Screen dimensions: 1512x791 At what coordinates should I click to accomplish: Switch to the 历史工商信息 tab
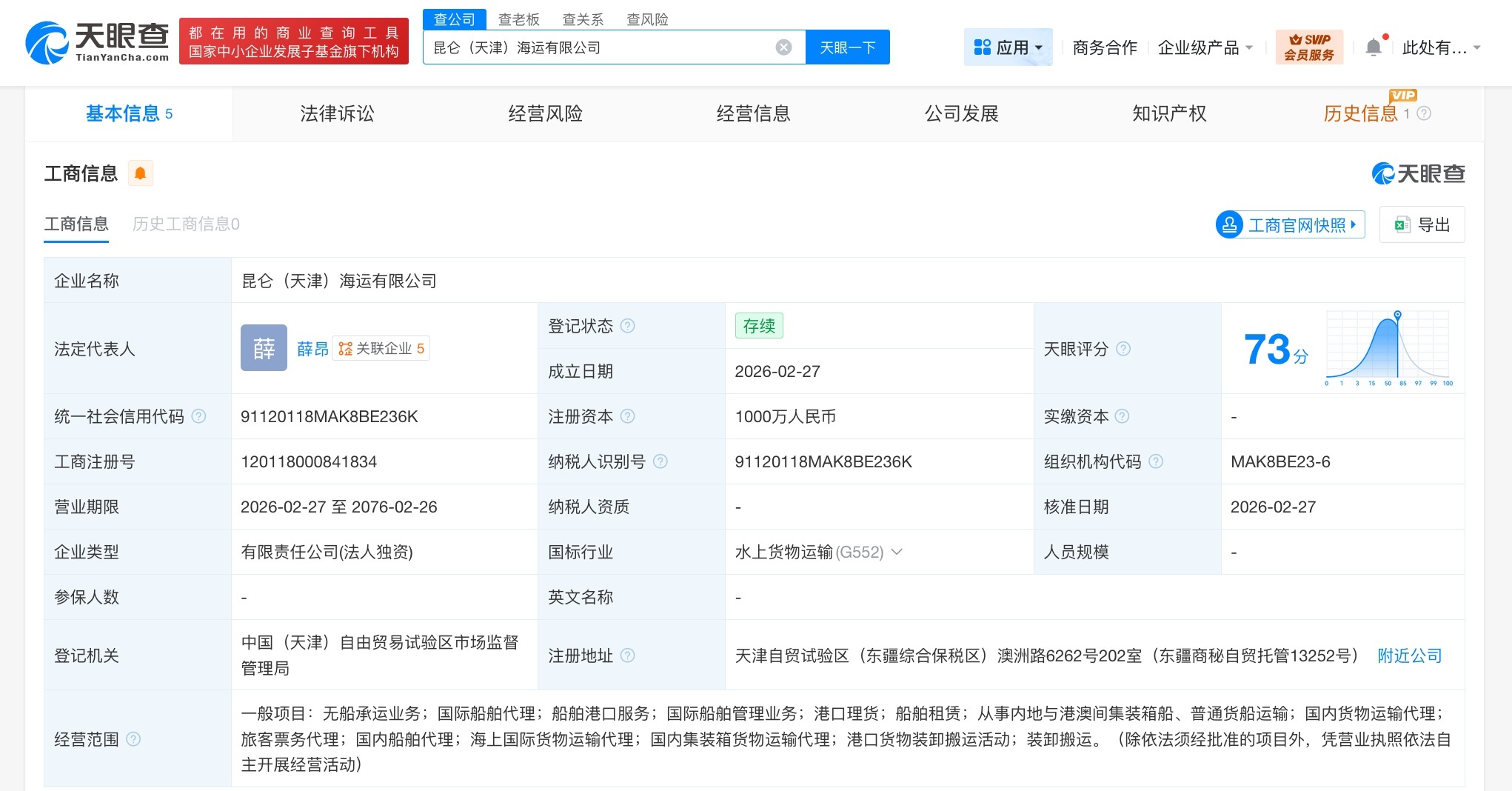click(x=184, y=224)
